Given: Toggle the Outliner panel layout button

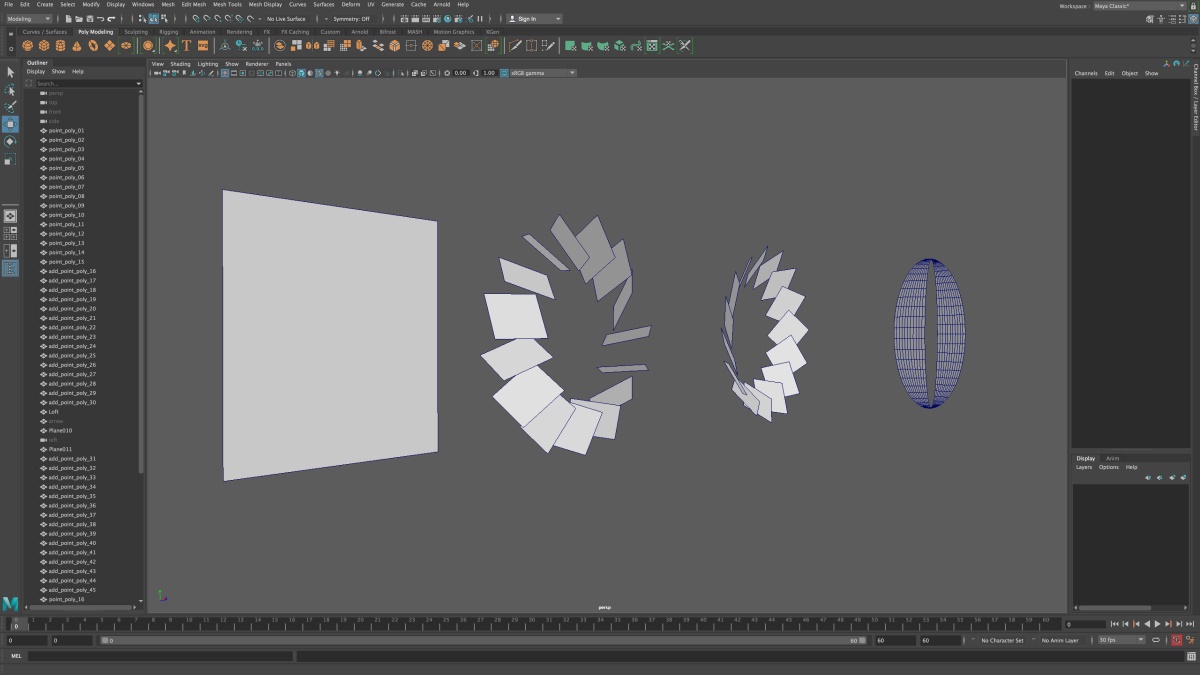Looking at the screenshot, I should pos(10,268).
